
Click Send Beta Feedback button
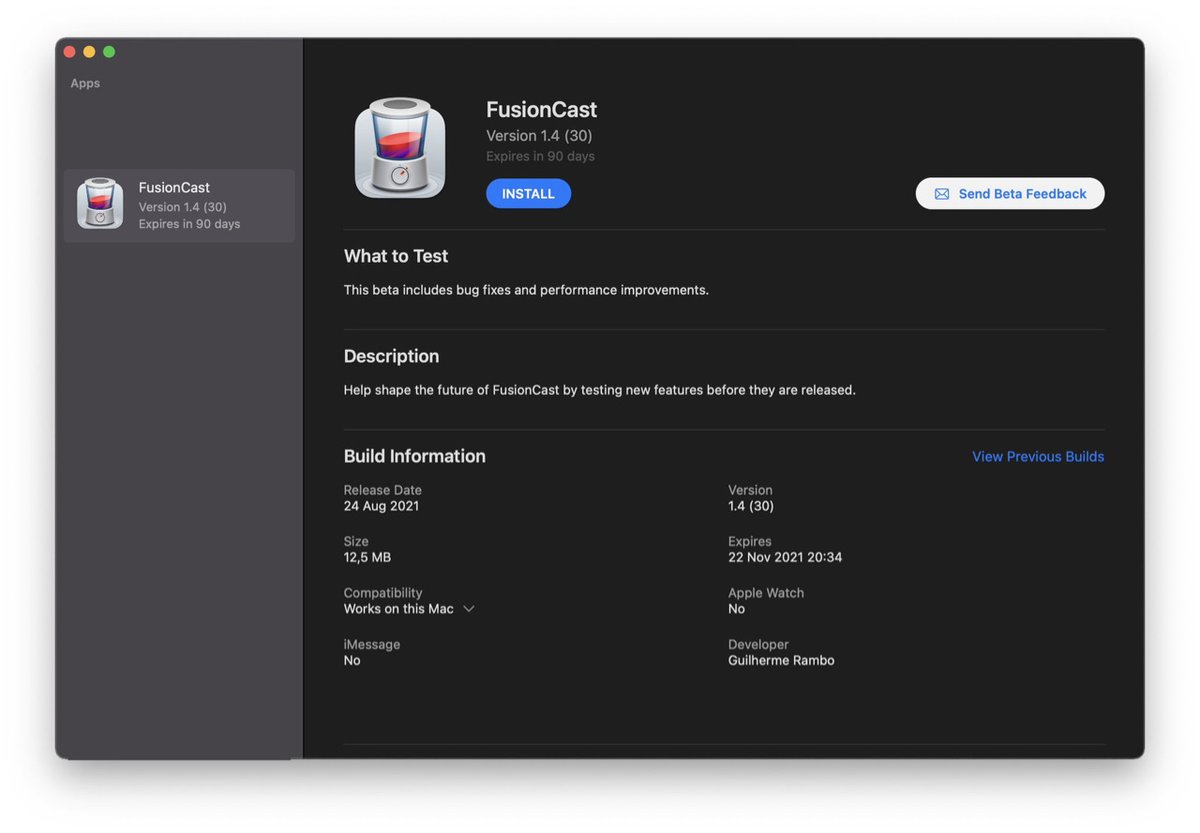1010,194
